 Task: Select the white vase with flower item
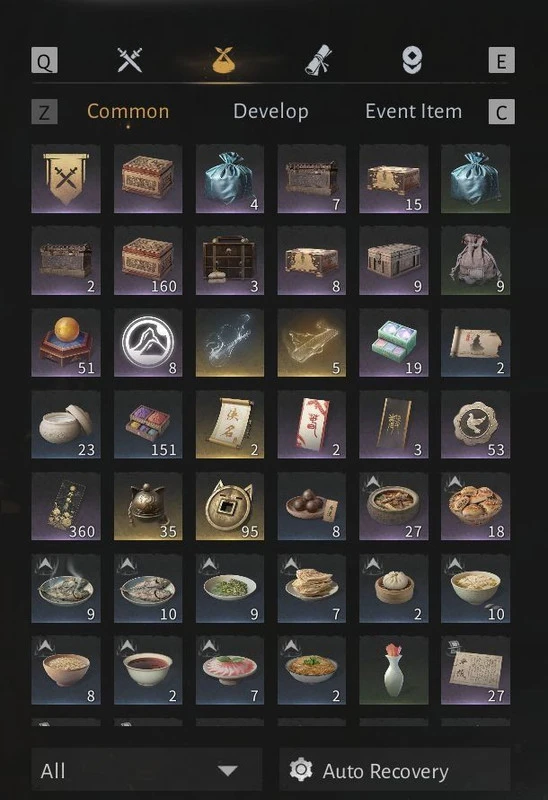click(x=393, y=670)
